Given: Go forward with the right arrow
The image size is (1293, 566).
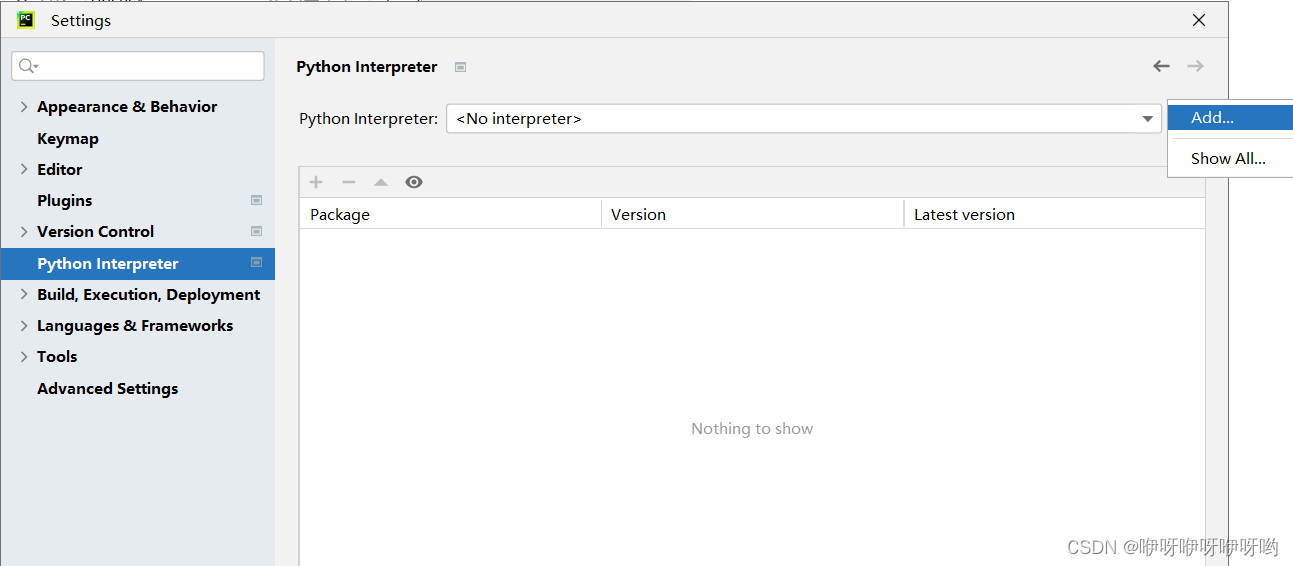Looking at the screenshot, I should (1195, 66).
